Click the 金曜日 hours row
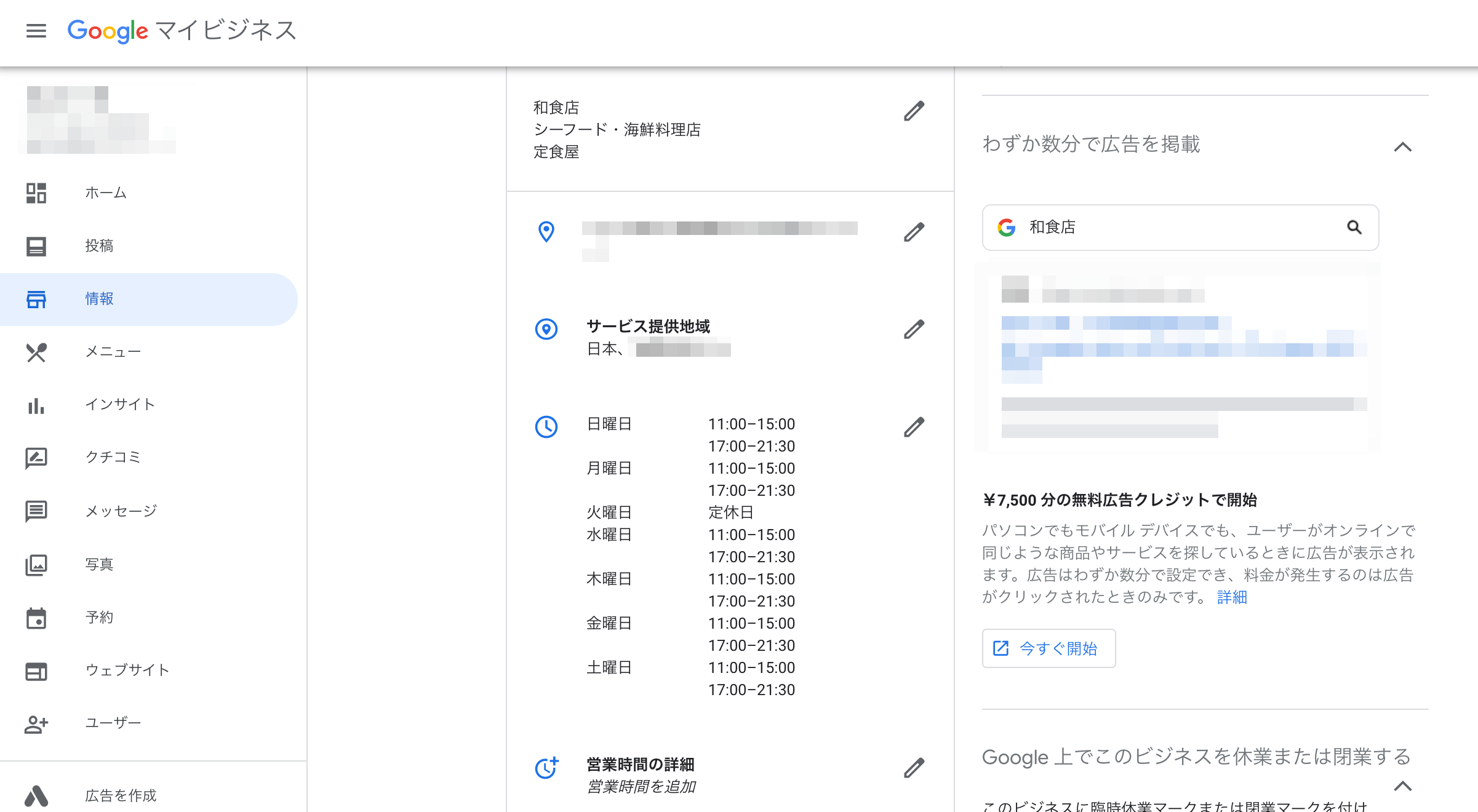The image size is (1478, 812). (x=690, y=634)
